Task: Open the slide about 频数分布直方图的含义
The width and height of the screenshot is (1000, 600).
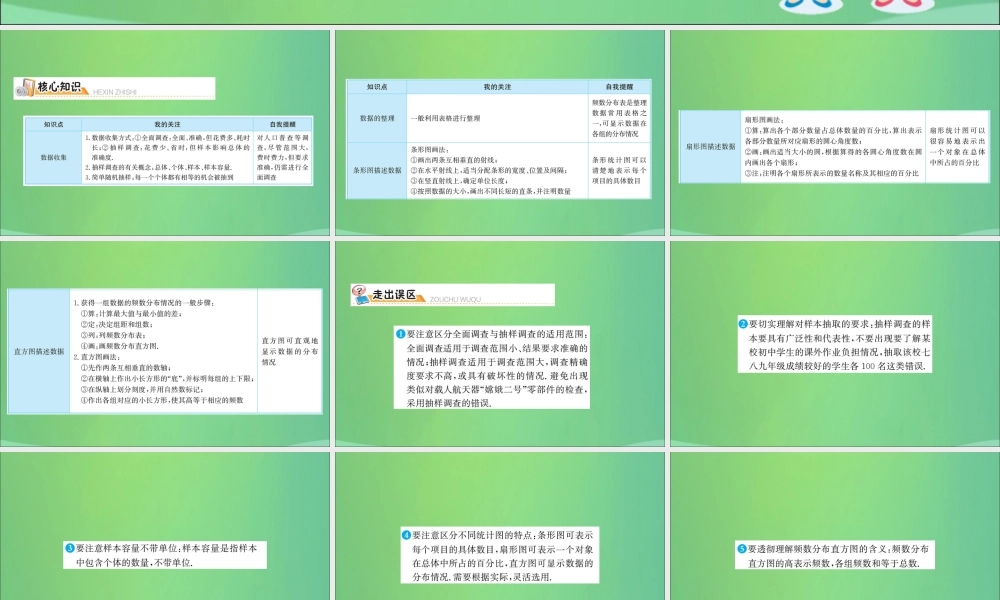Action: click(835, 526)
